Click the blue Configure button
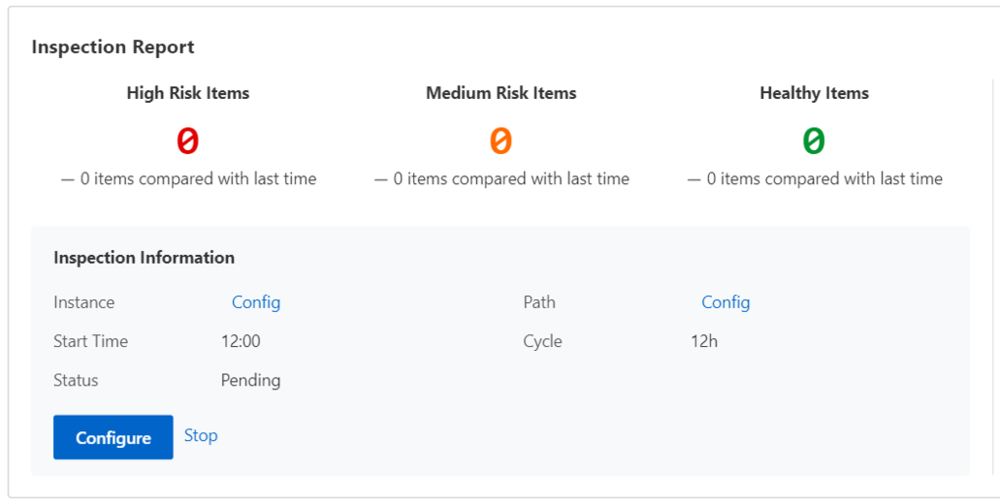 113,438
